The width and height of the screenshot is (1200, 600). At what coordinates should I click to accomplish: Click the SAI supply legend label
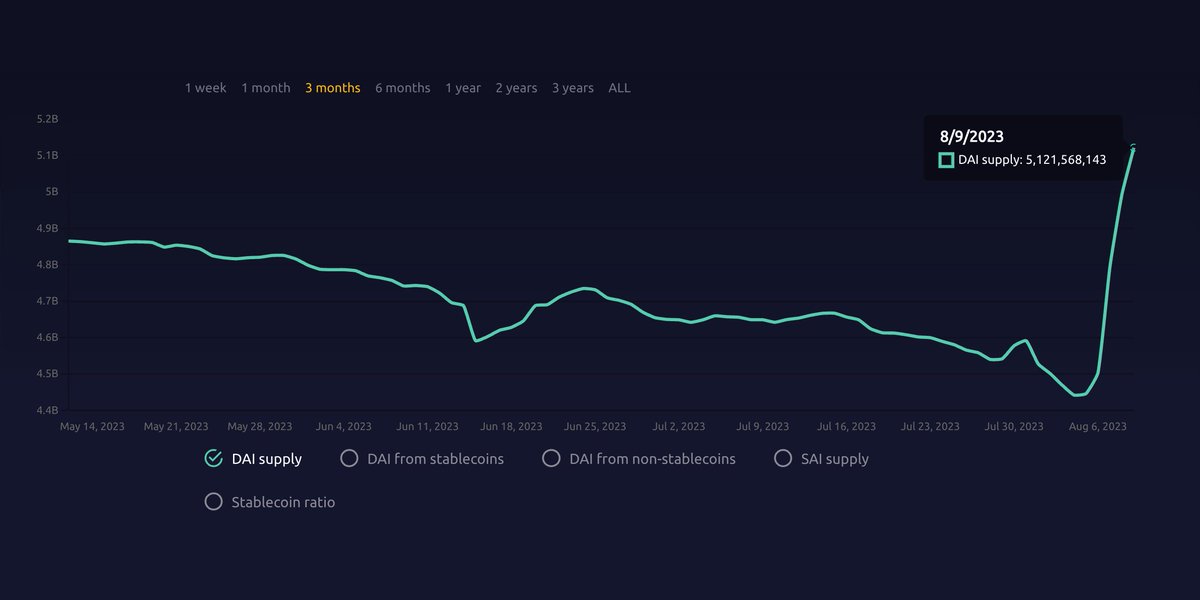835,459
